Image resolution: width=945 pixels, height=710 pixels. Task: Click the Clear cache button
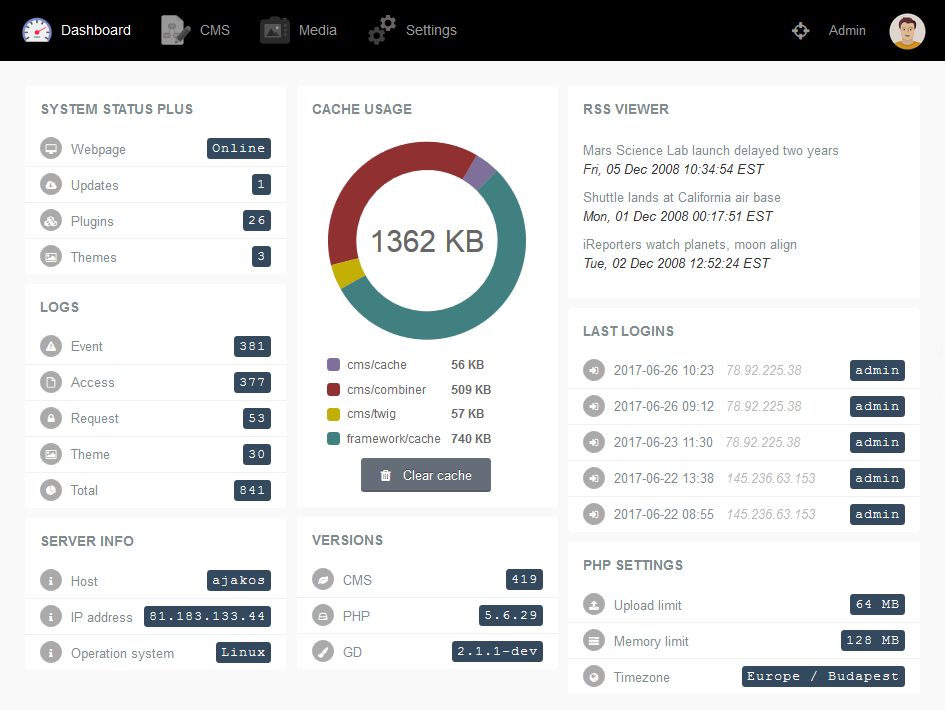click(x=425, y=475)
